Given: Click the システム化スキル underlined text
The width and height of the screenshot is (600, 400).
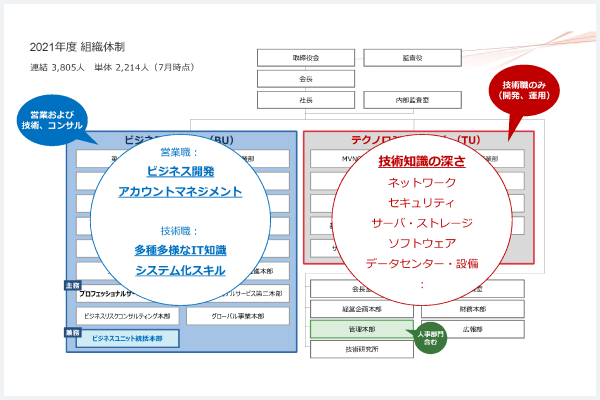Looking at the screenshot, I should 180,270.
